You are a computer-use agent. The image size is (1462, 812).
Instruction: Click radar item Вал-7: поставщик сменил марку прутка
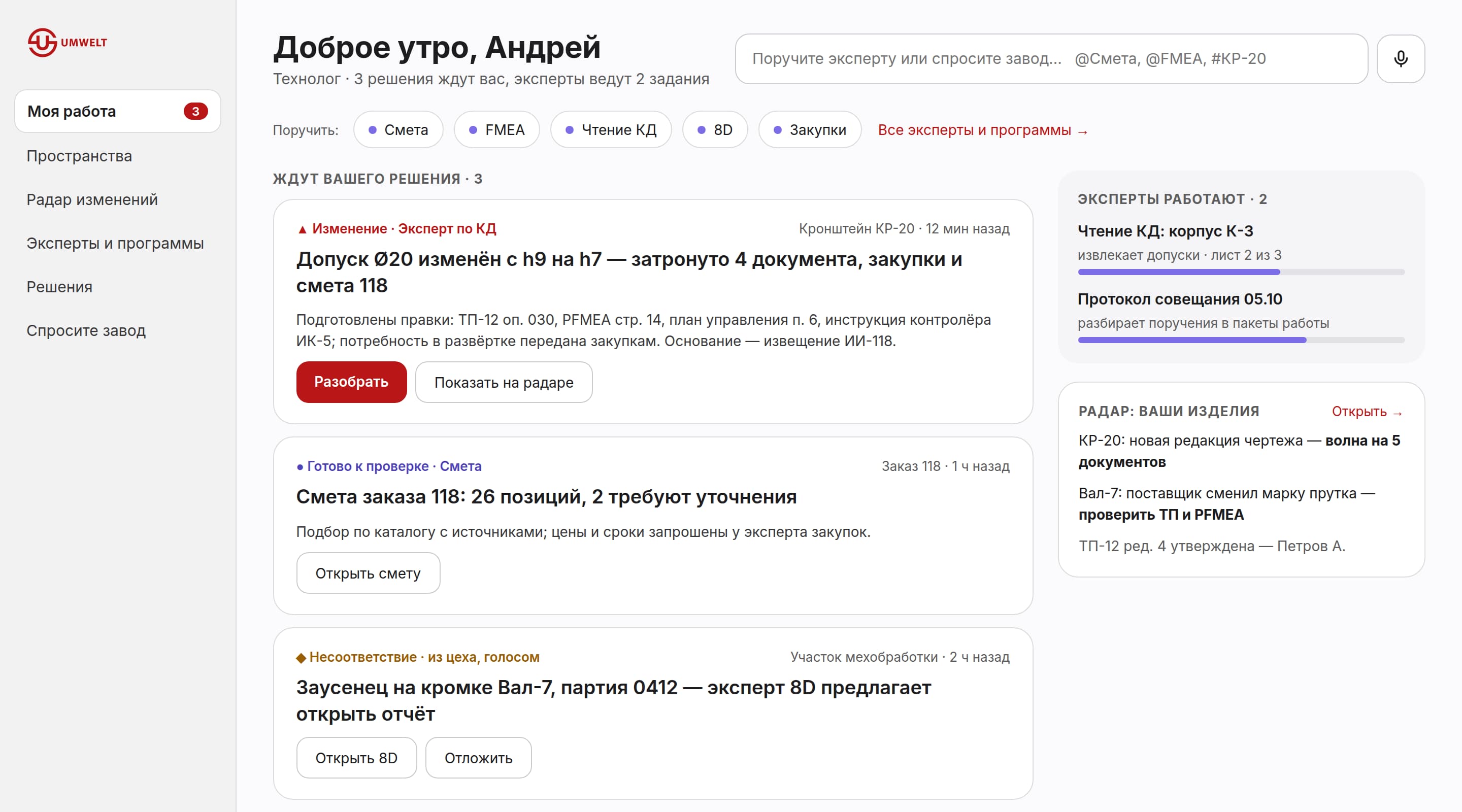pyautogui.click(x=1226, y=504)
